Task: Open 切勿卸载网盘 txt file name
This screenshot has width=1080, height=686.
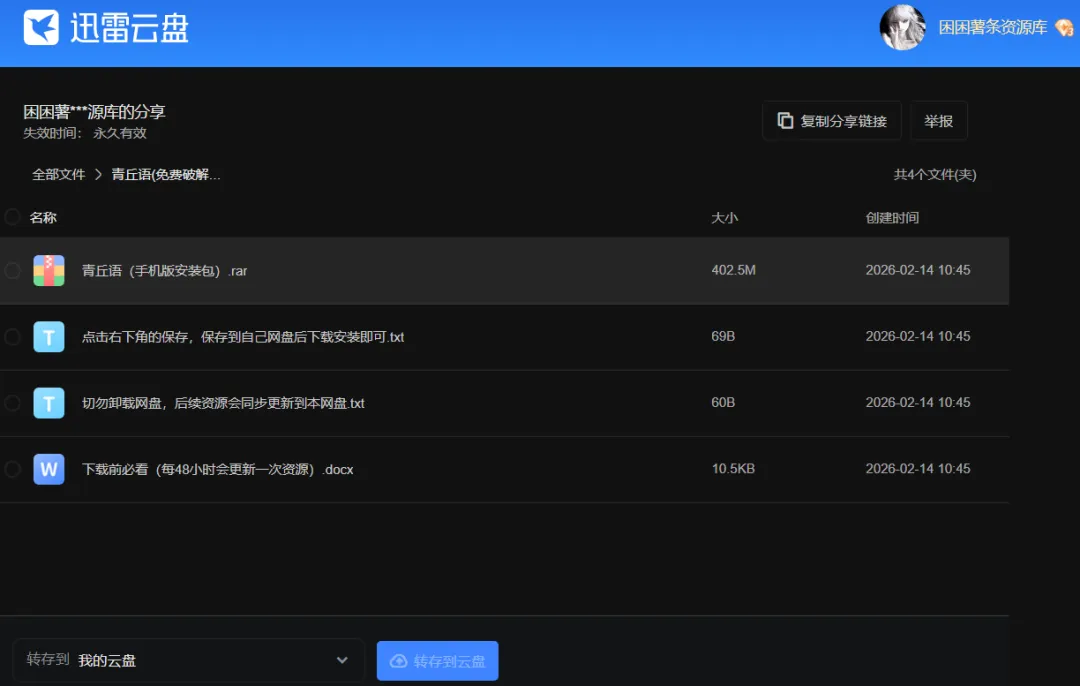Action: 223,403
